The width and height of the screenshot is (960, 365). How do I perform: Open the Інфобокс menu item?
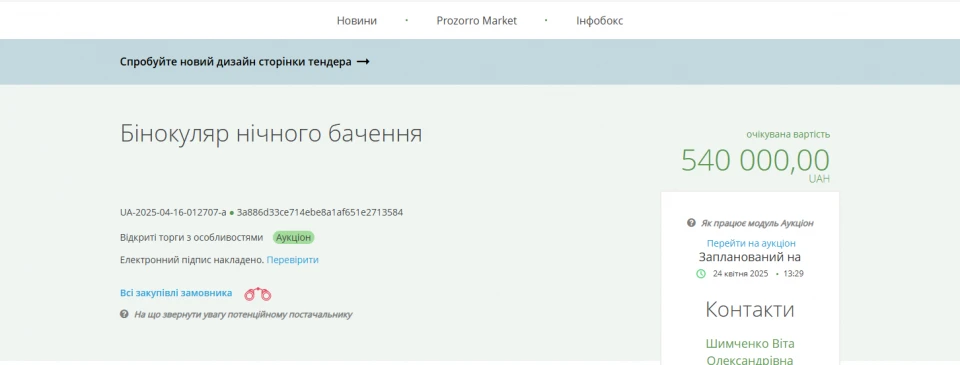click(599, 21)
